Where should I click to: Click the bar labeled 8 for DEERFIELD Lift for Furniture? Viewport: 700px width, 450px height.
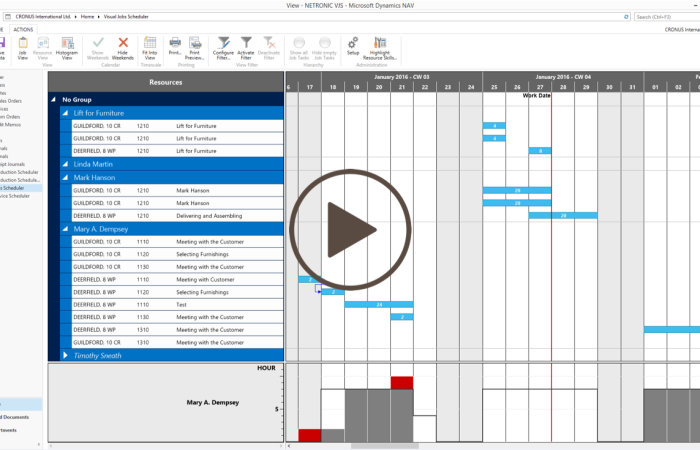point(540,151)
